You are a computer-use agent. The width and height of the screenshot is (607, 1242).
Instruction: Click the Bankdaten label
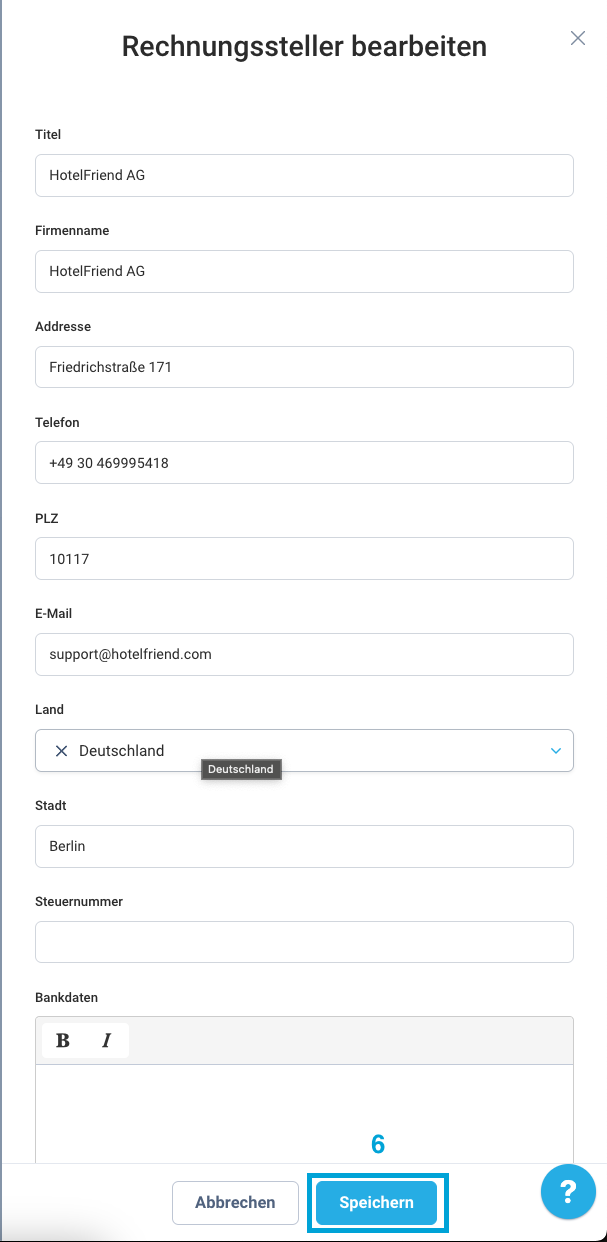point(66,998)
